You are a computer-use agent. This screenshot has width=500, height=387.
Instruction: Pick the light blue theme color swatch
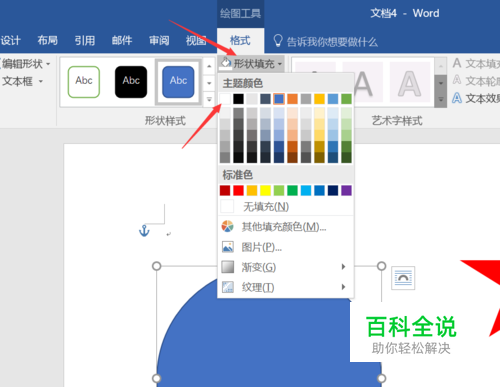333,99
